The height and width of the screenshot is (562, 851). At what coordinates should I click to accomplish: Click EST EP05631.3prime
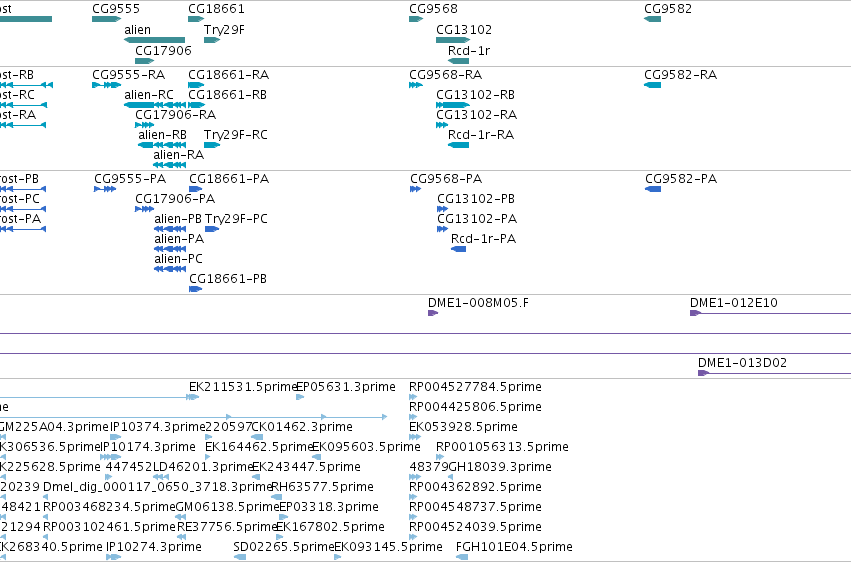click(x=346, y=387)
